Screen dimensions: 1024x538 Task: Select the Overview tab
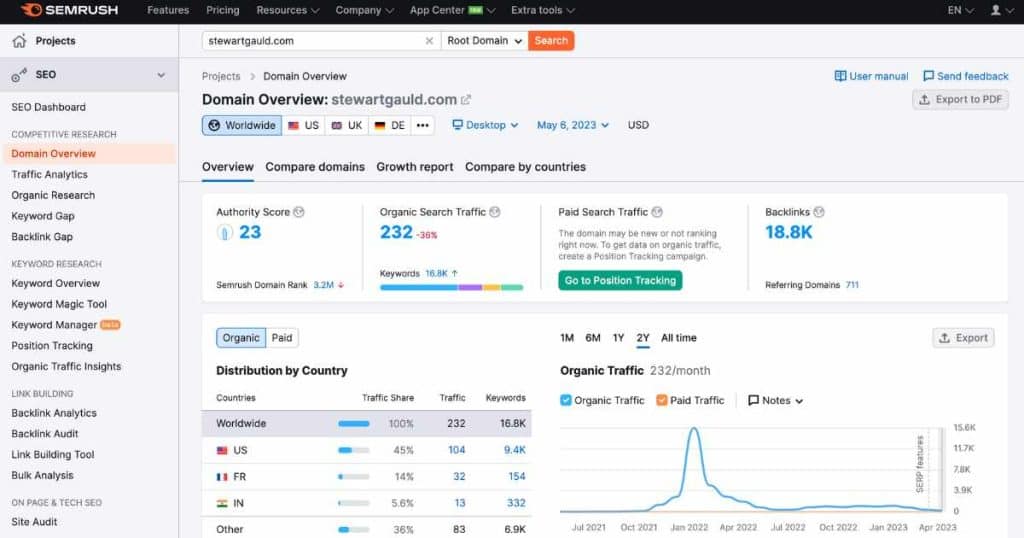pyautogui.click(x=227, y=167)
